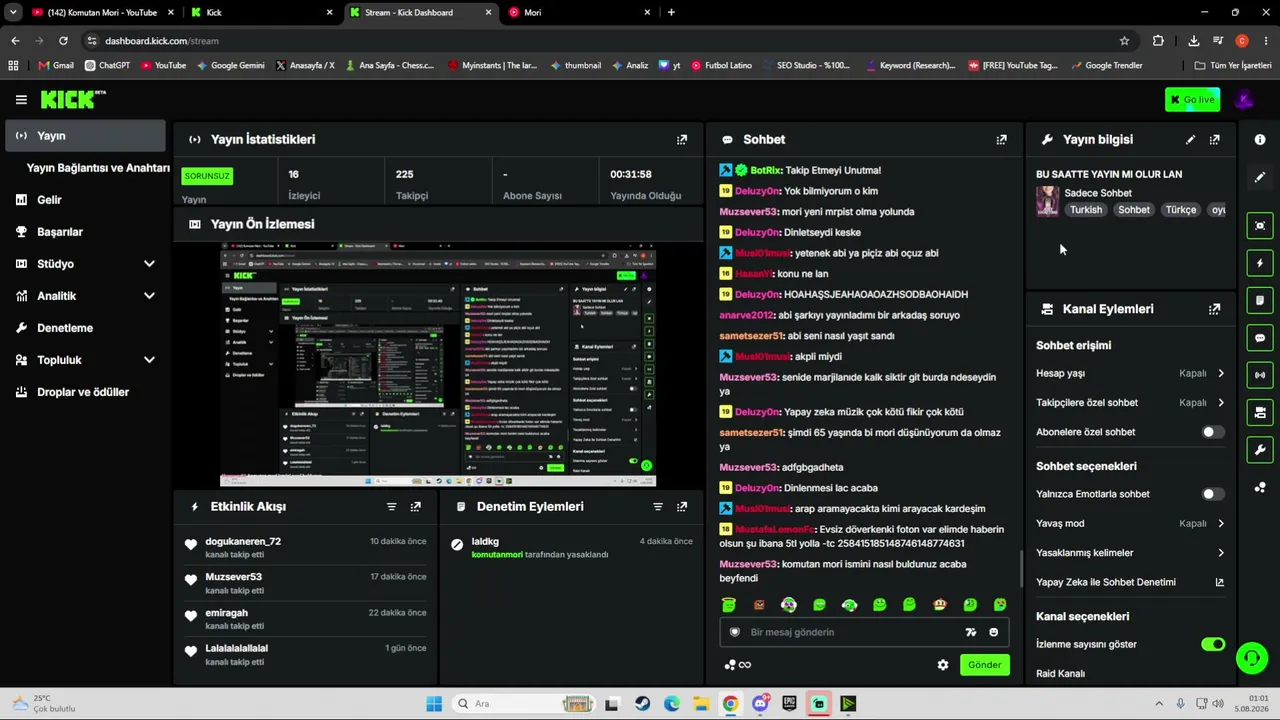Screen dimensions: 1280x720
Task: Pop out the Etkinlik Akışı panel
Action: 416,507
